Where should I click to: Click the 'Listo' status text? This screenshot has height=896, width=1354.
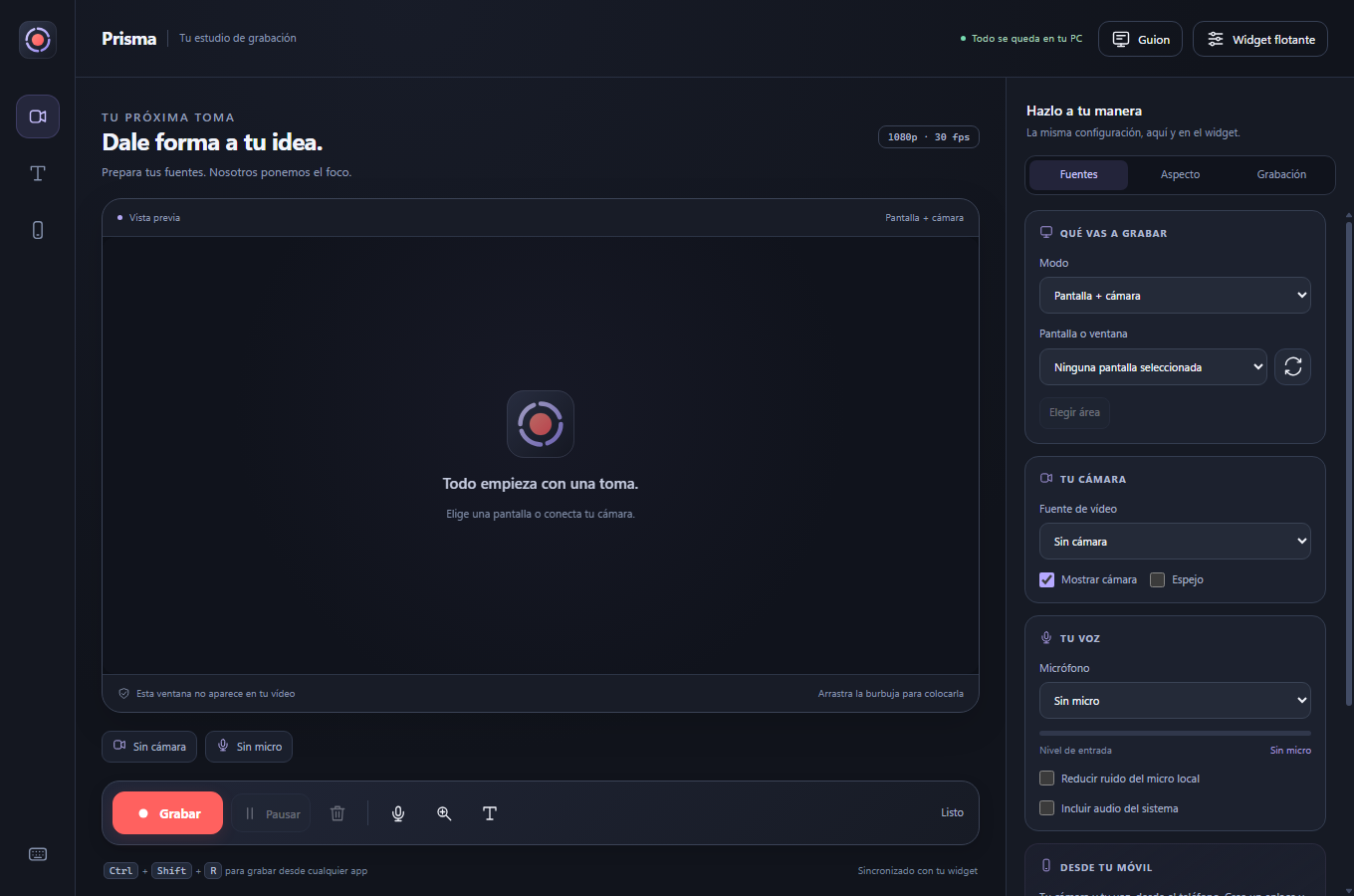952,813
